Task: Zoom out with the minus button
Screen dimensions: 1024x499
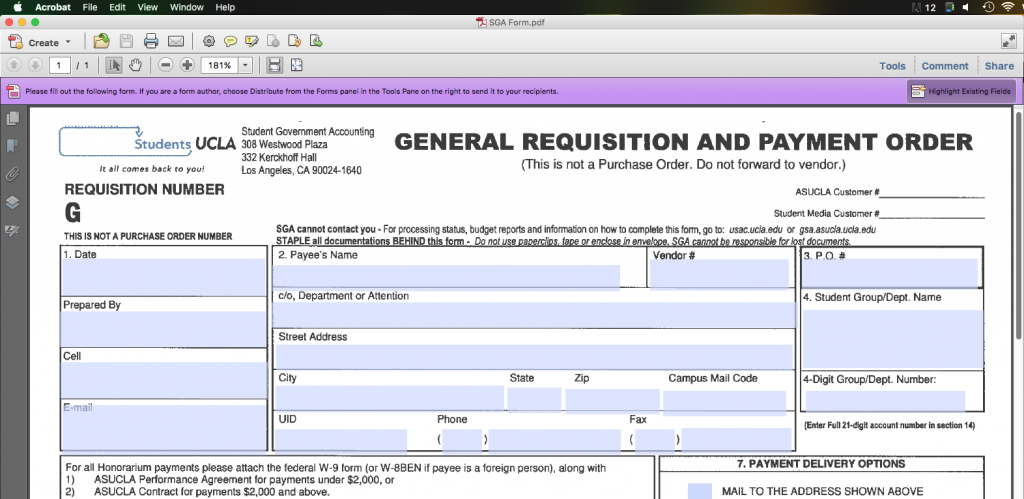Action: coord(166,65)
